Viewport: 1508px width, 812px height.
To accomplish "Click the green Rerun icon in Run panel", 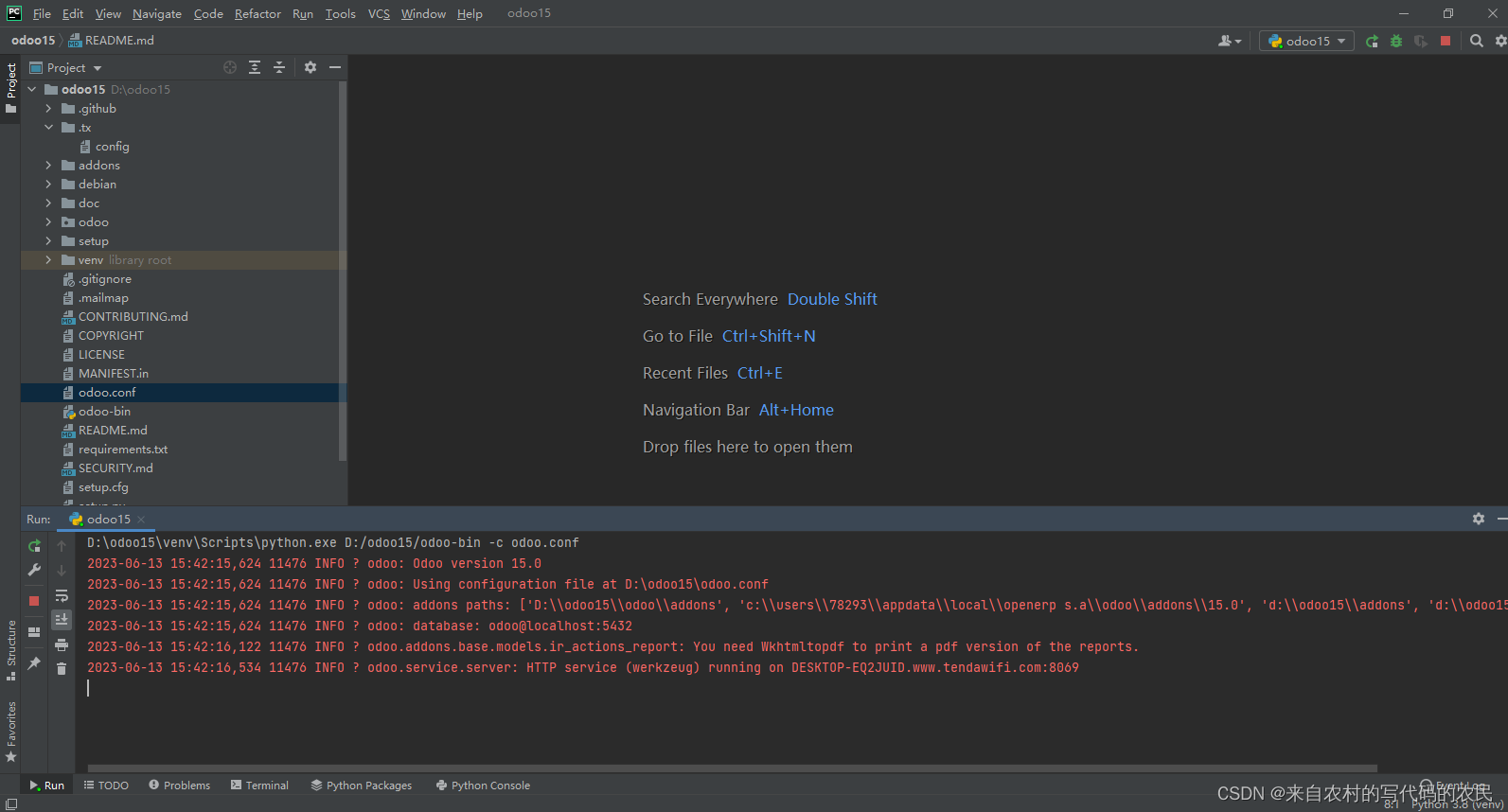I will tap(34, 546).
